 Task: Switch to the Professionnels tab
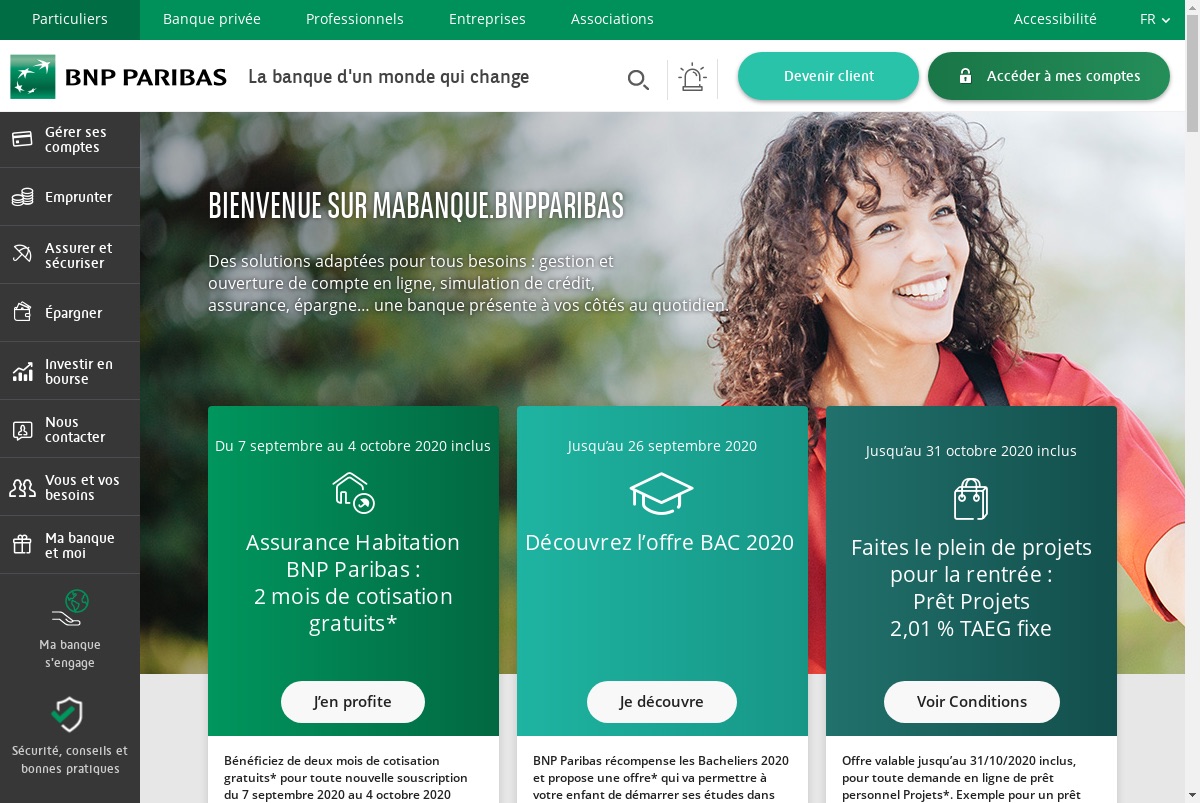coord(355,19)
